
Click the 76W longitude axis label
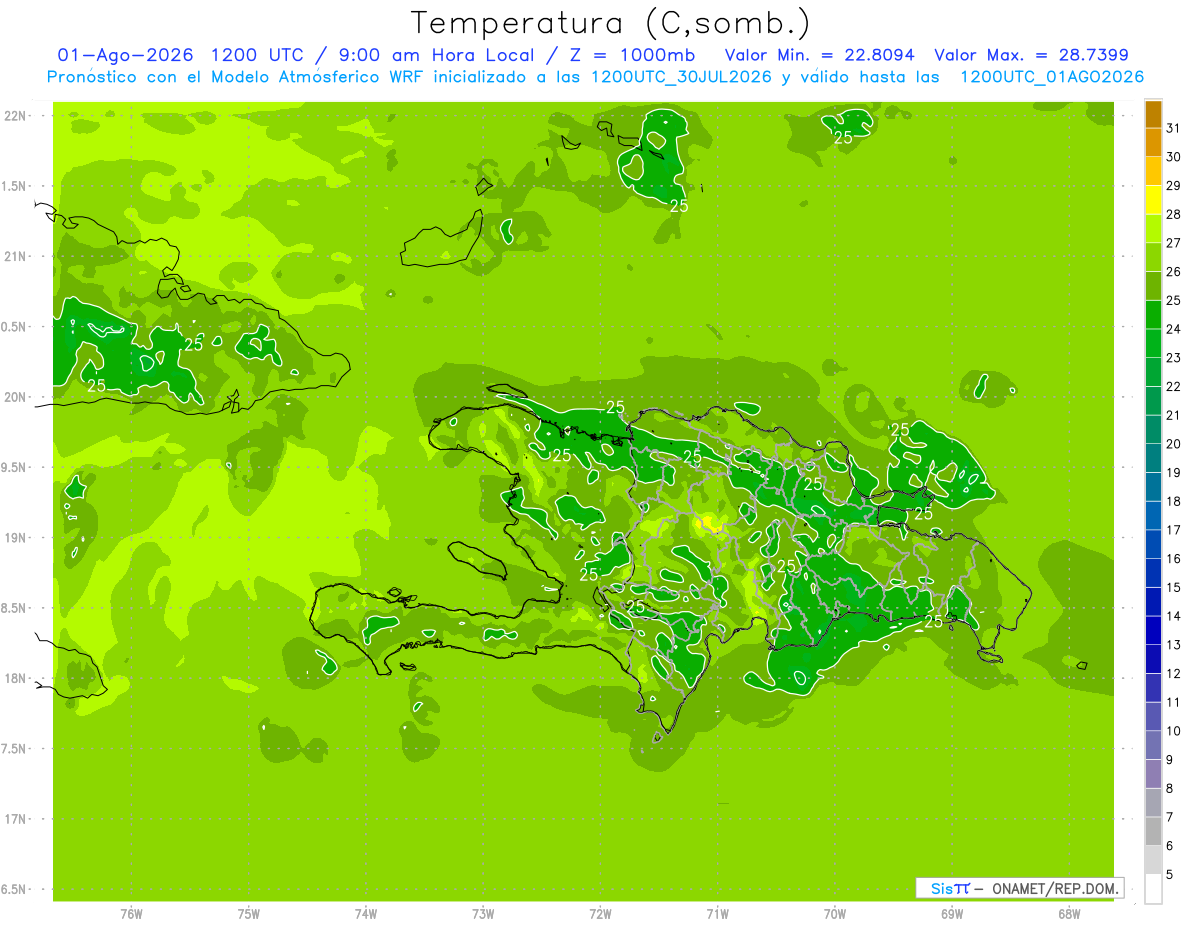131,913
